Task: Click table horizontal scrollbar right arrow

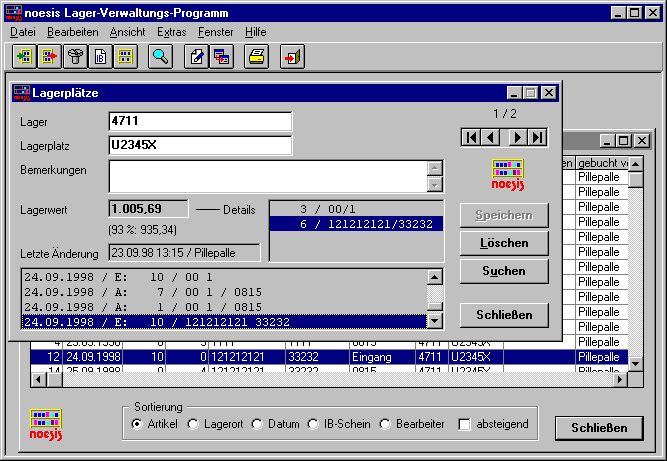Action: (620, 379)
